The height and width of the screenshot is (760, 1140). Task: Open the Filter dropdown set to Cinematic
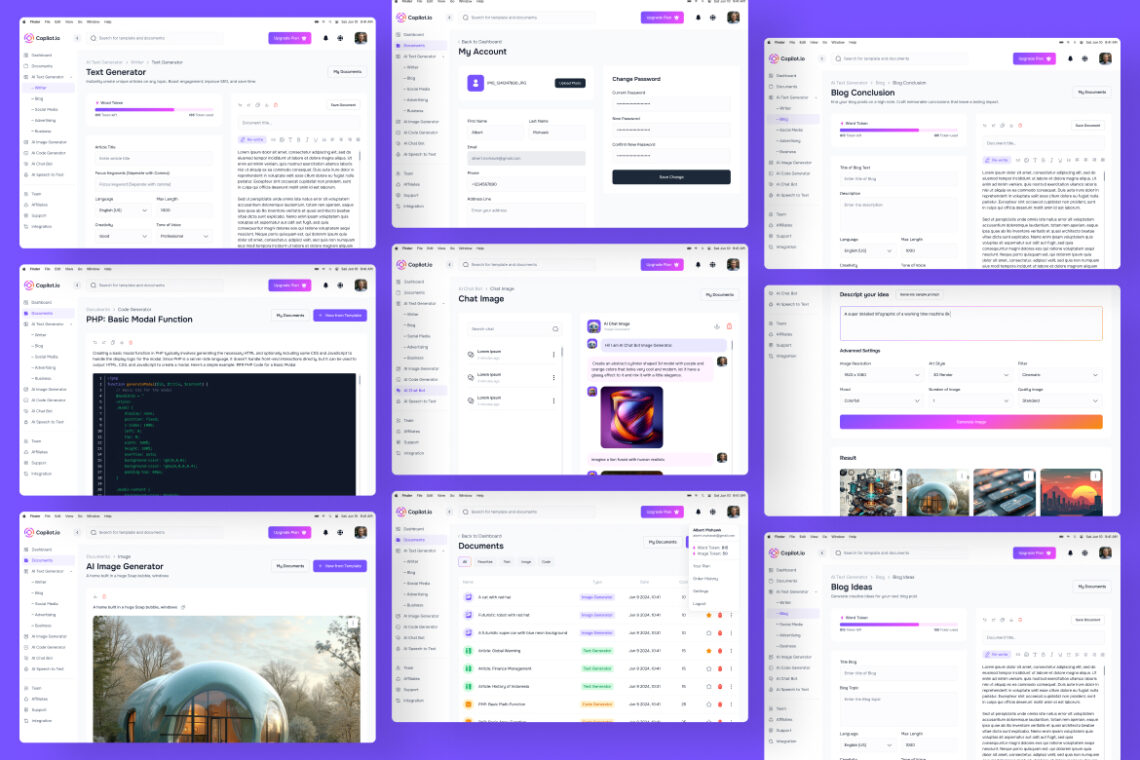pyautogui.click(x=1059, y=375)
